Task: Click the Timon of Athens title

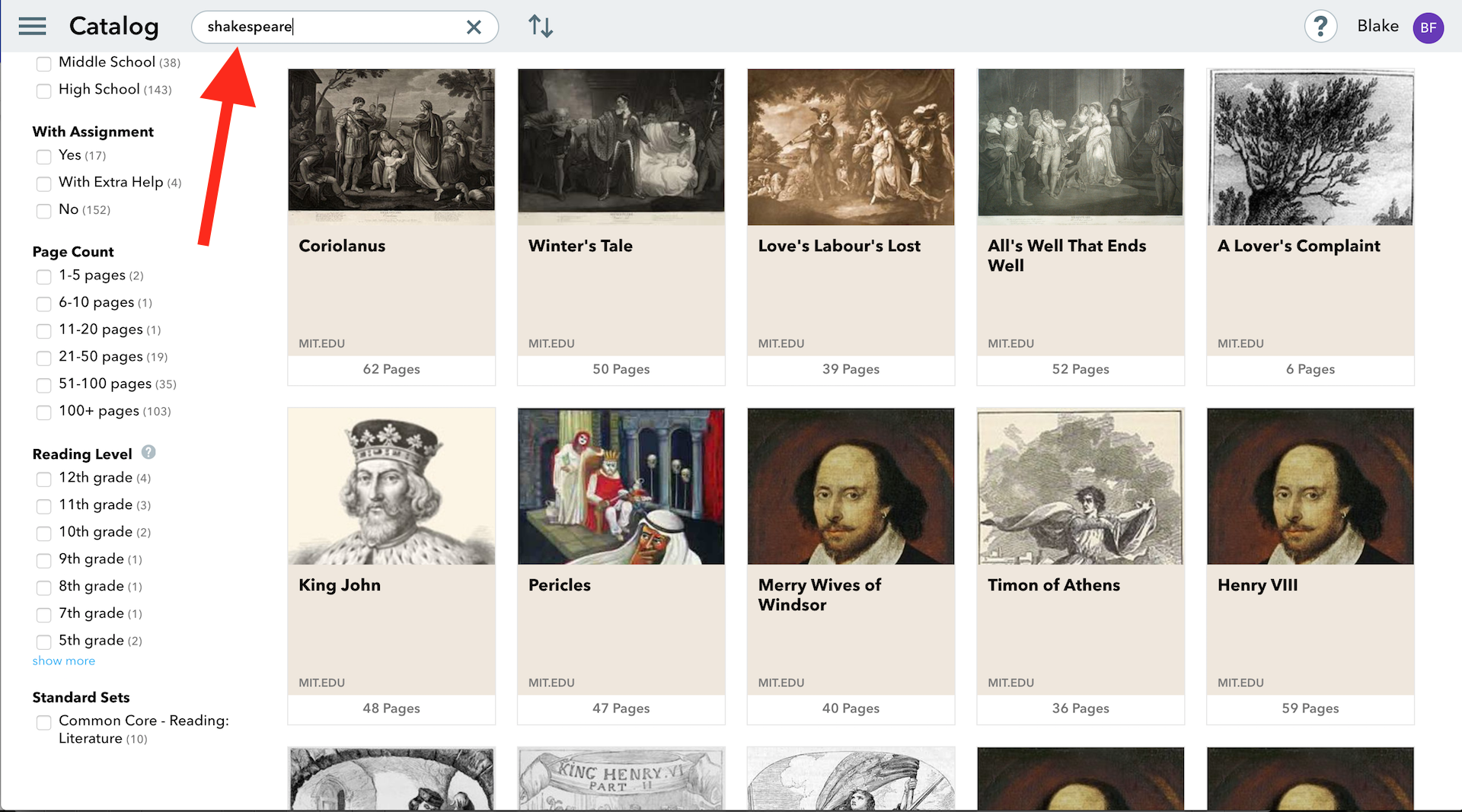Action: [1054, 585]
